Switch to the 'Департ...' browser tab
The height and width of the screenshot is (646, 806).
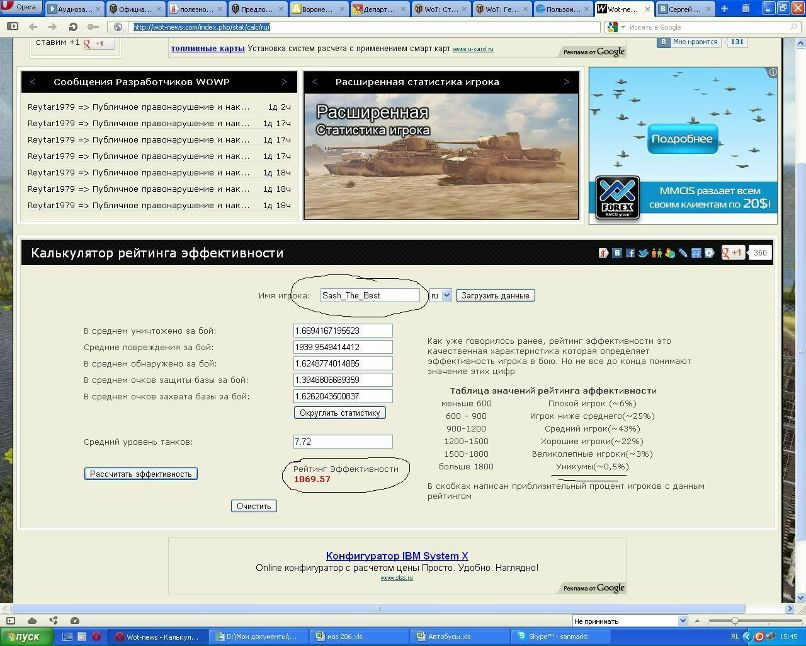[x=381, y=8]
